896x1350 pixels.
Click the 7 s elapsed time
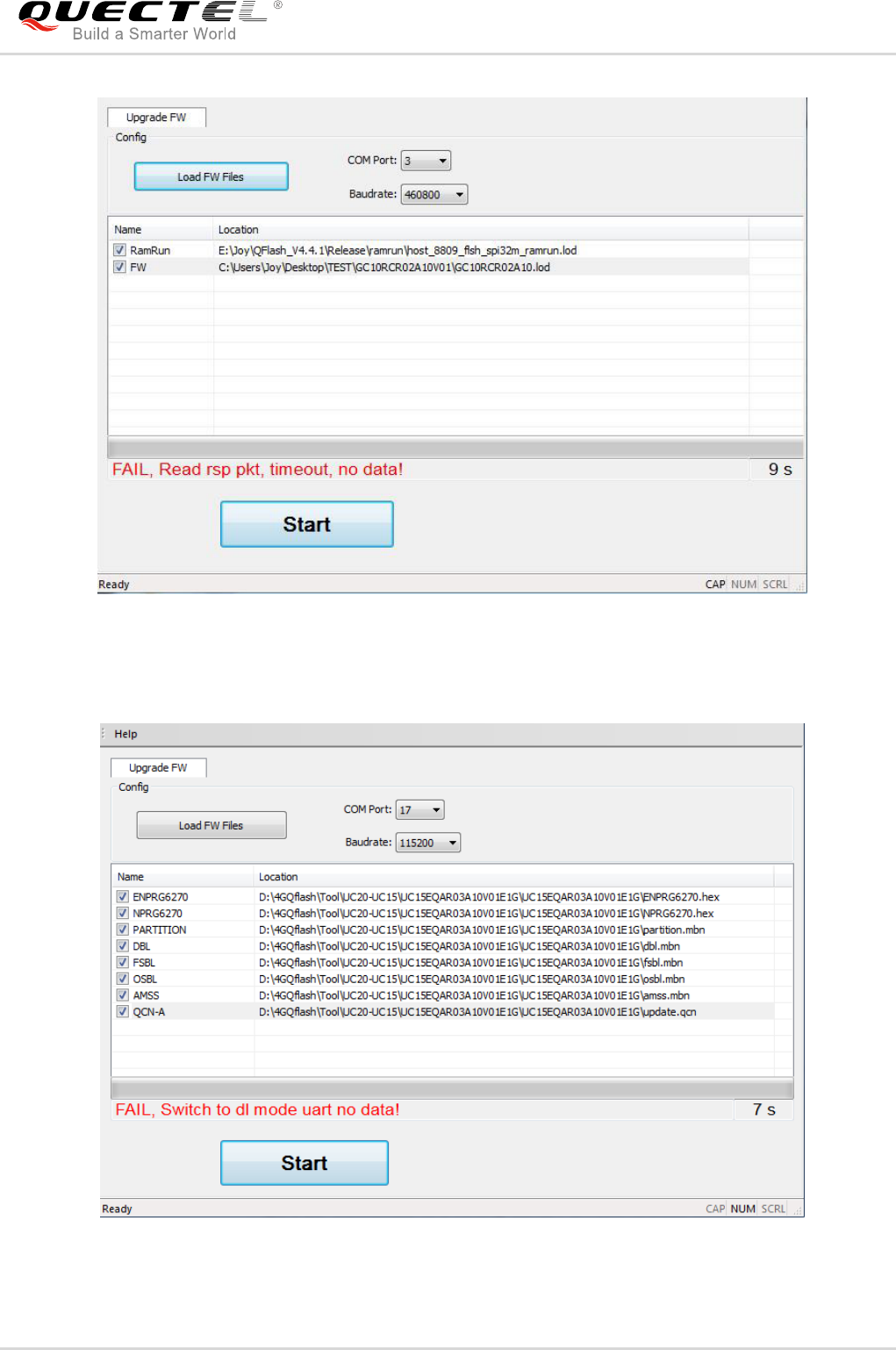coord(764,1109)
